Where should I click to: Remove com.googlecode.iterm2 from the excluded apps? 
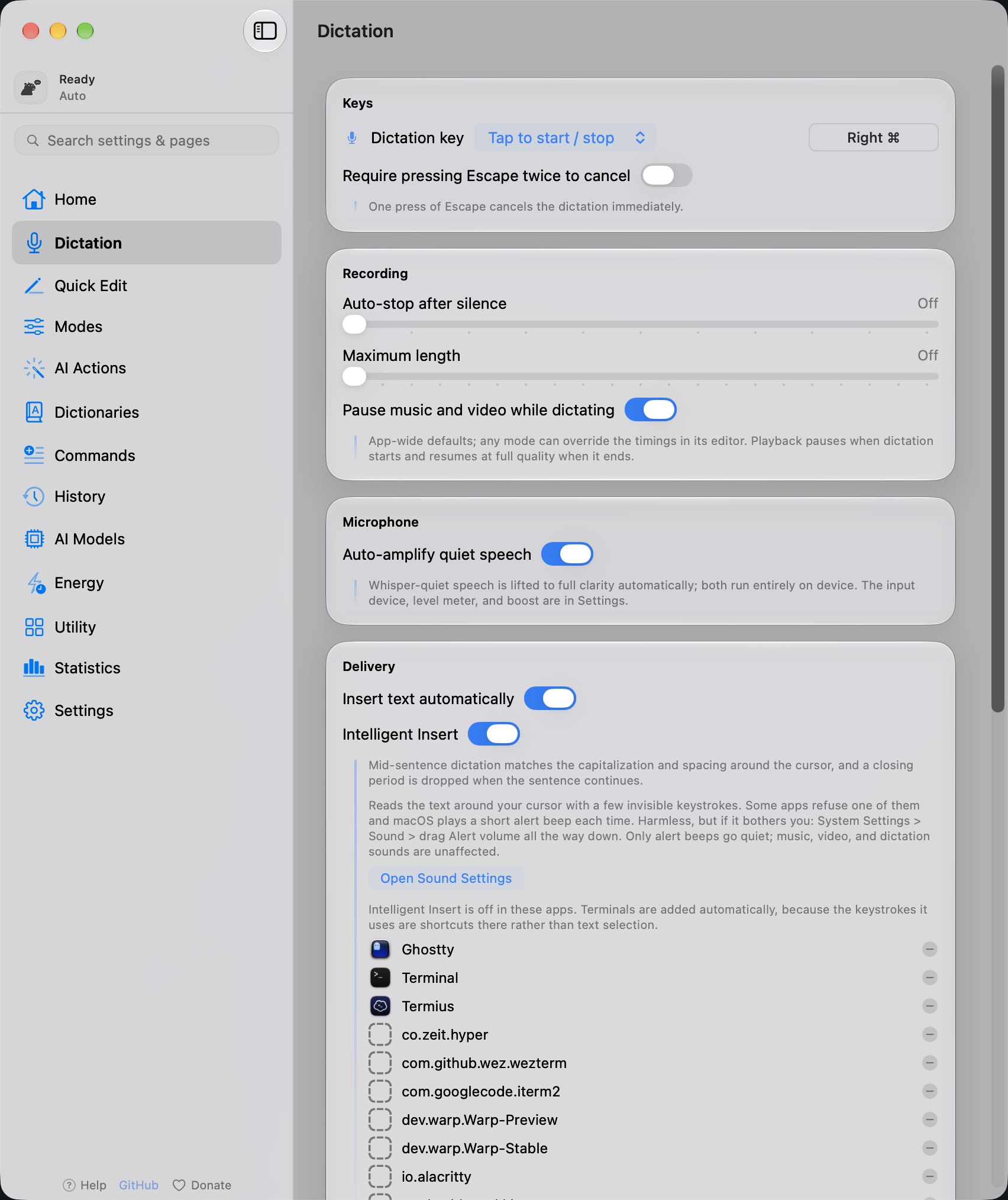click(x=930, y=1091)
